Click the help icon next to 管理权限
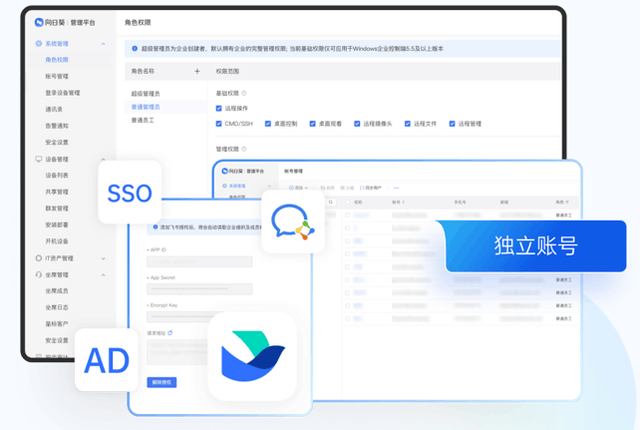Screen dimensions: 640x430 click(244, 149)
